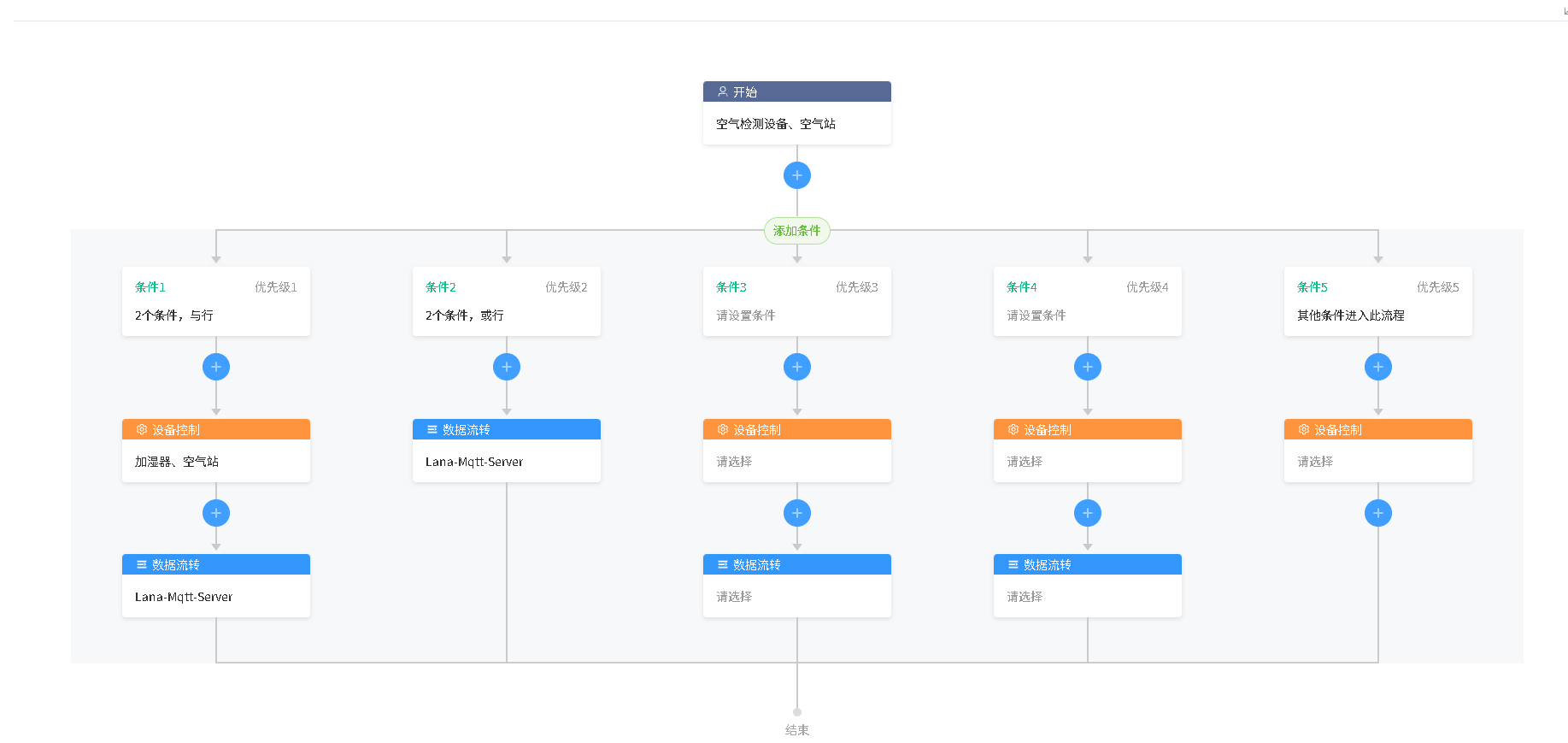Click 请设置条件 in the 条件3 card
1568x743 pixels.
pyautogui.click(x=746, y=315)
